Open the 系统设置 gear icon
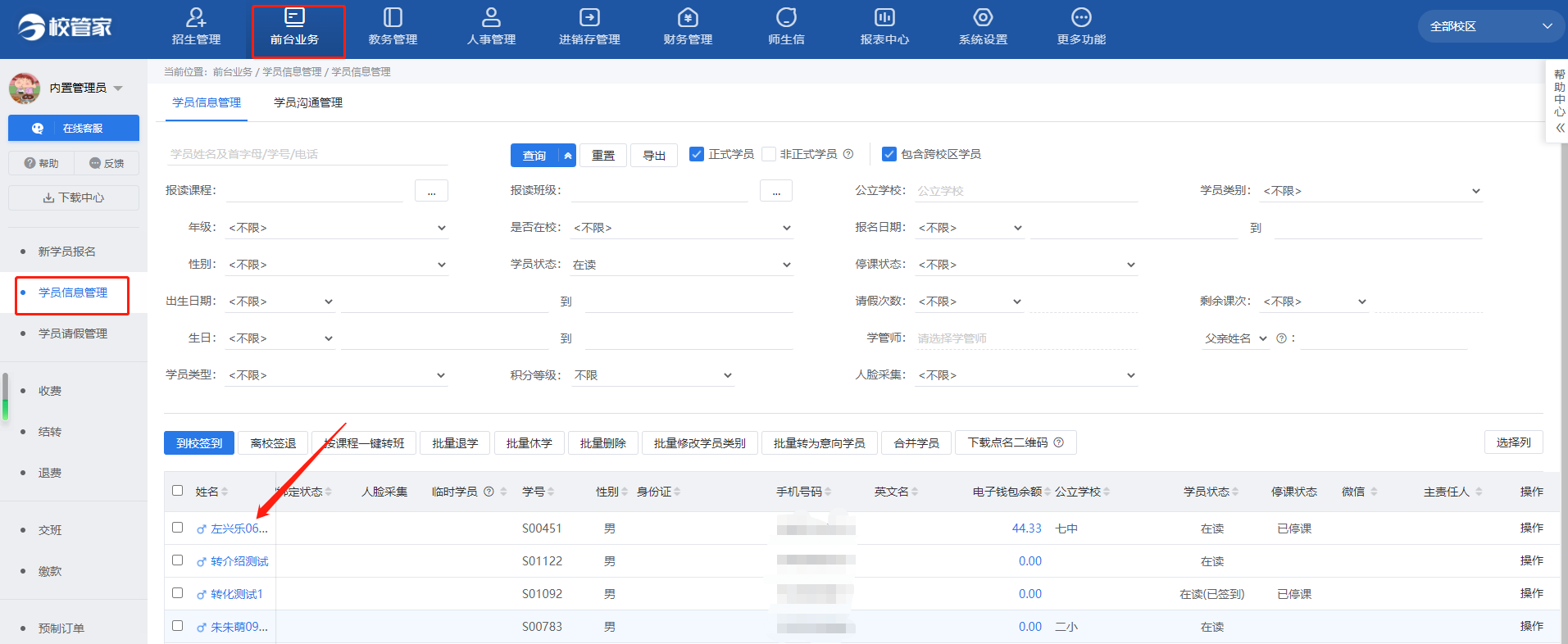The width and height of the screenshot is (1568, 644). pos(983,17)
